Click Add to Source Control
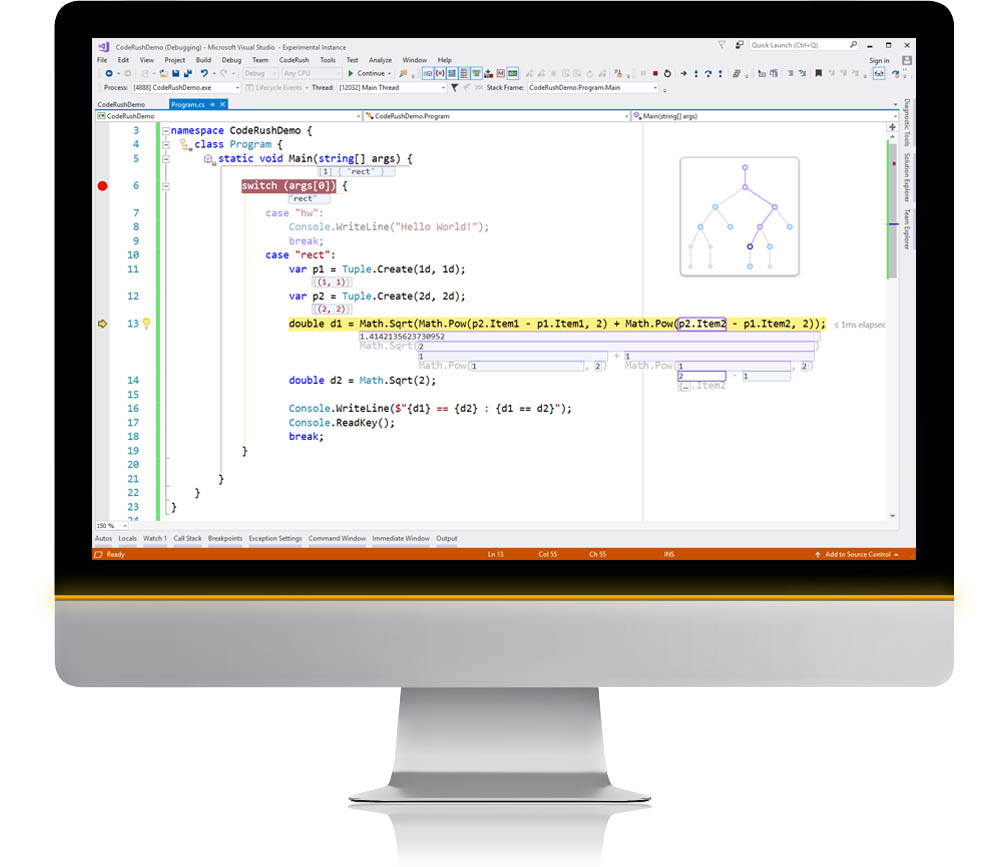Image resolution: width=999 pixels, height=867 pixels. pos(858,555)
